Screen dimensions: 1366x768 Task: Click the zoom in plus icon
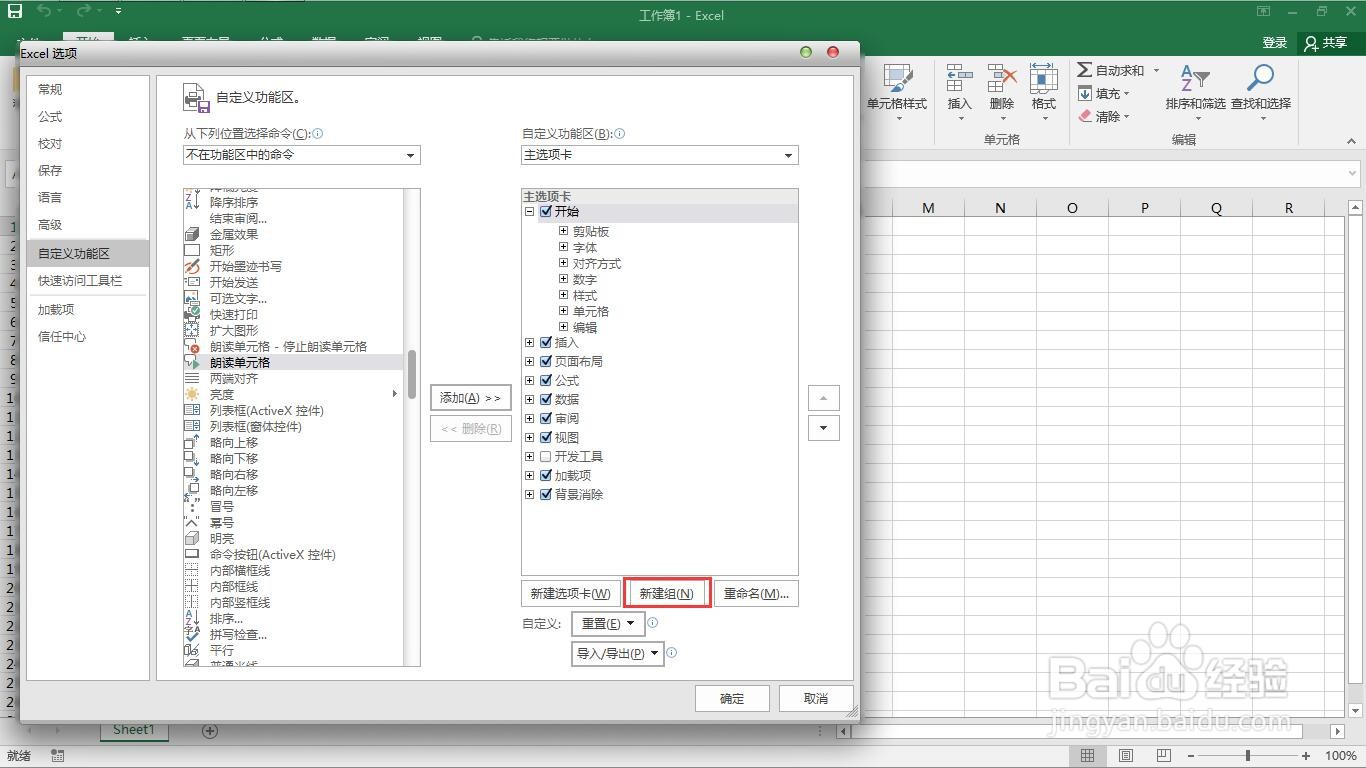click(x=1306, y=756)
